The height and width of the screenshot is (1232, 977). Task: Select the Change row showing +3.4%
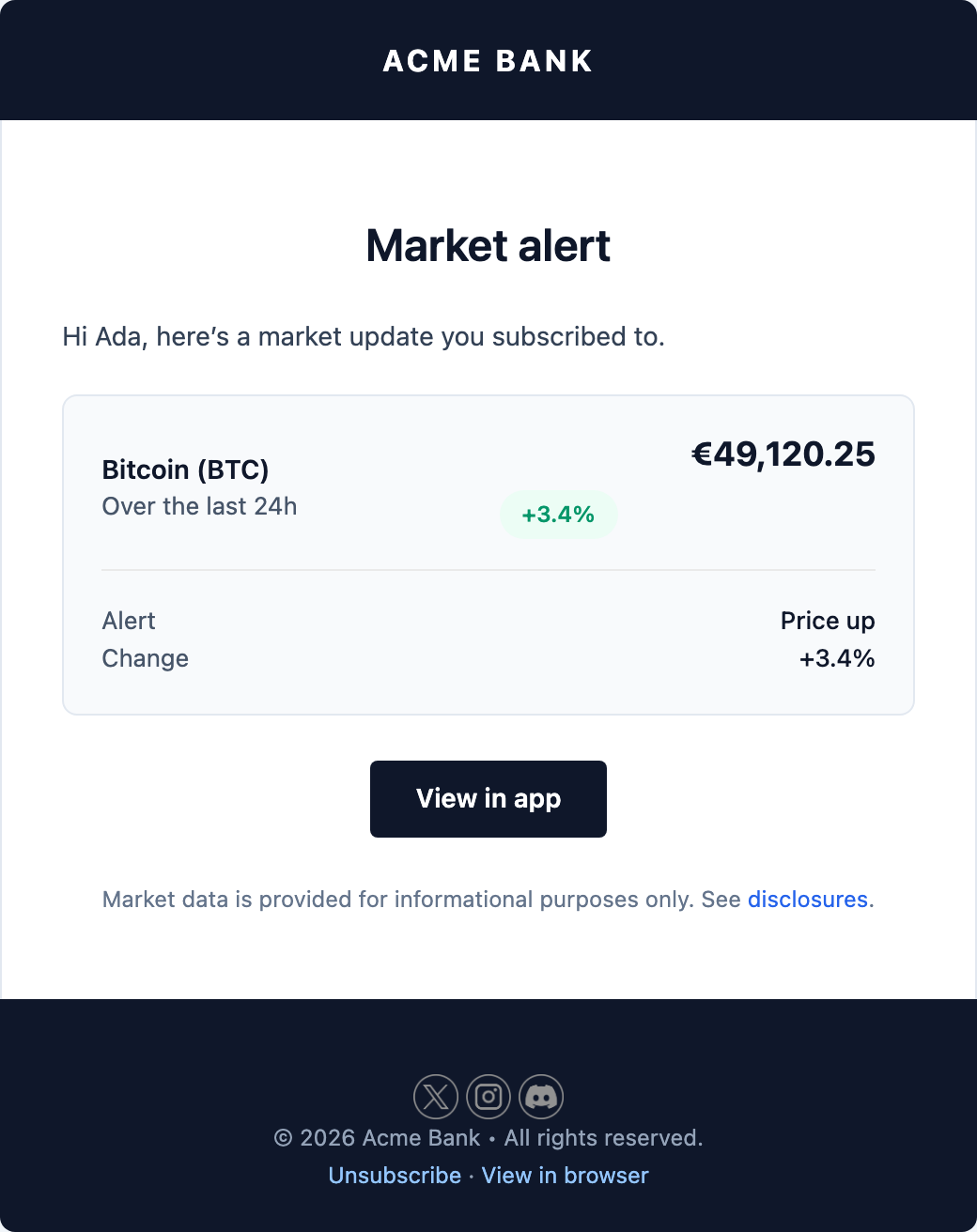pos(488,658)
